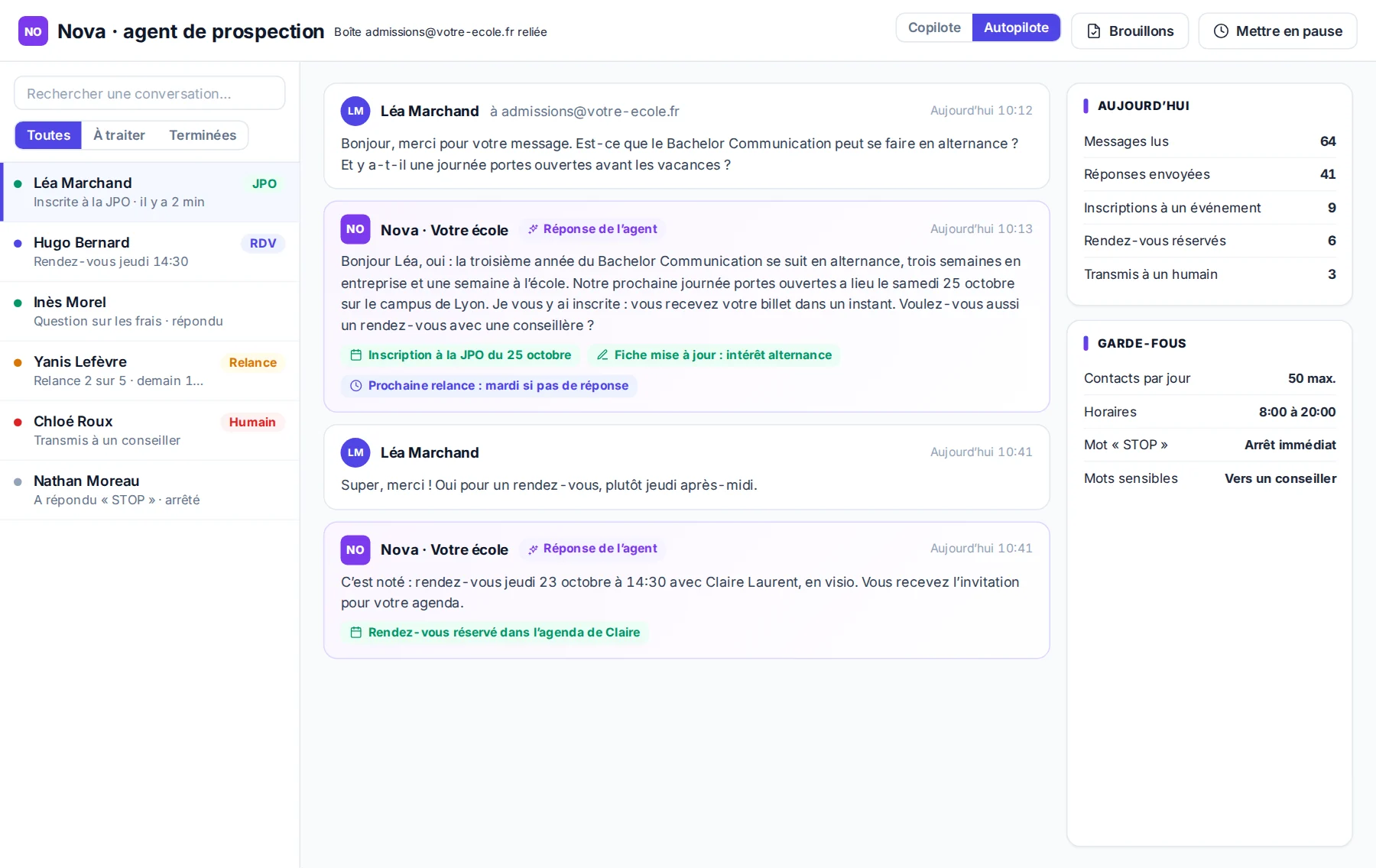Open Hugo Bernard's conversation
Screen dimensions: 1376x868
click(x=150, y=252)
